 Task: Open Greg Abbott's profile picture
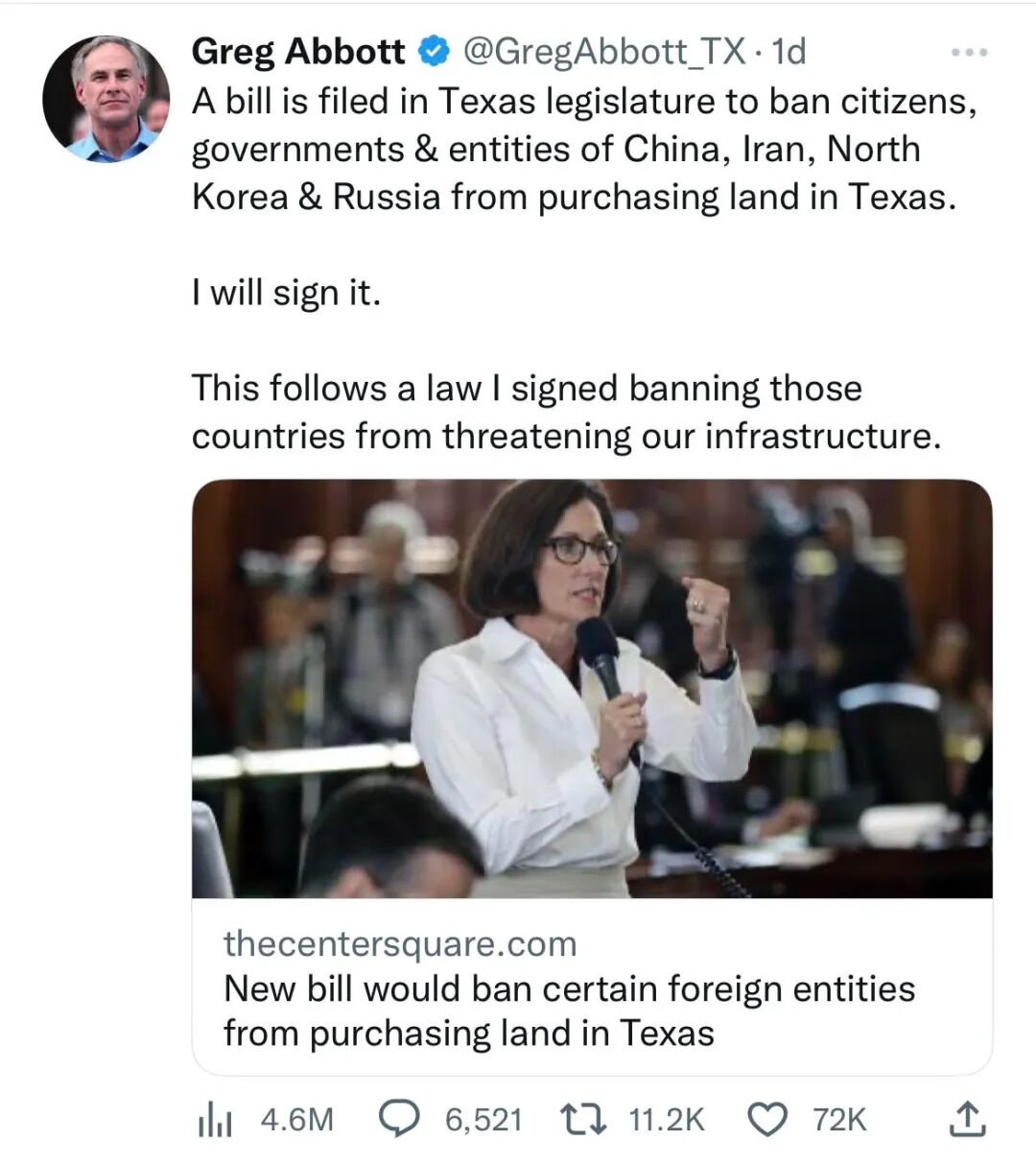click(x=106, y=99)
